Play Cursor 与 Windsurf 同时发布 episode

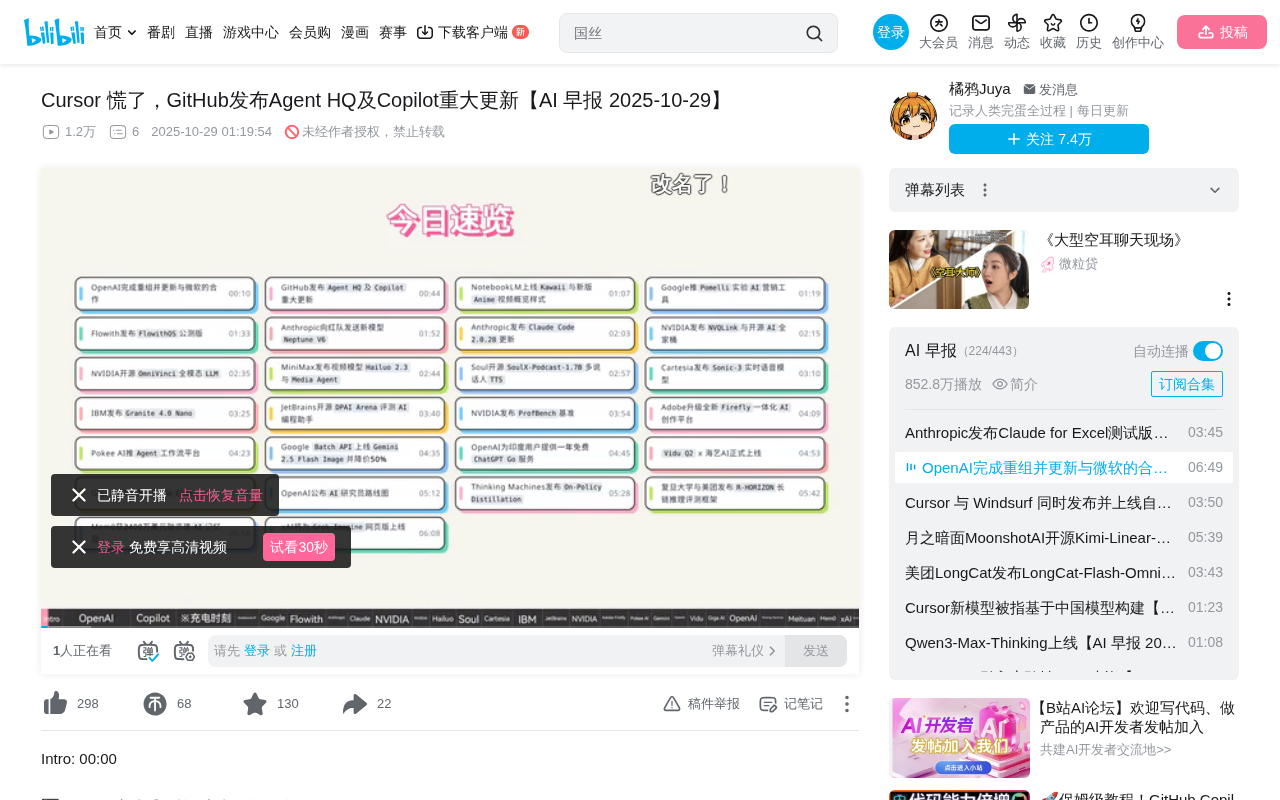[x=1064, y=502]
